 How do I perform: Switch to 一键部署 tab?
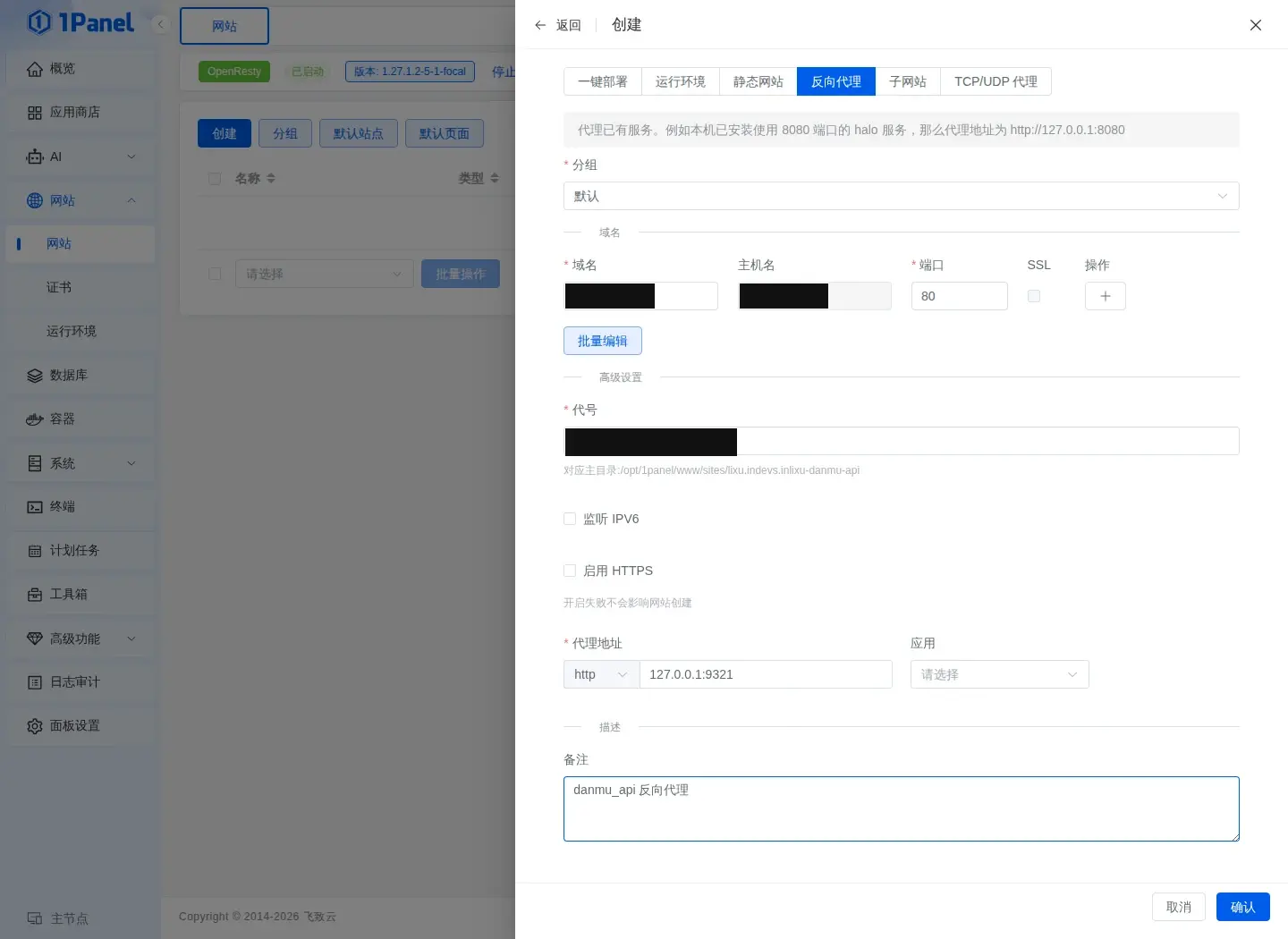pyautogui.click(x=603, y=81)
